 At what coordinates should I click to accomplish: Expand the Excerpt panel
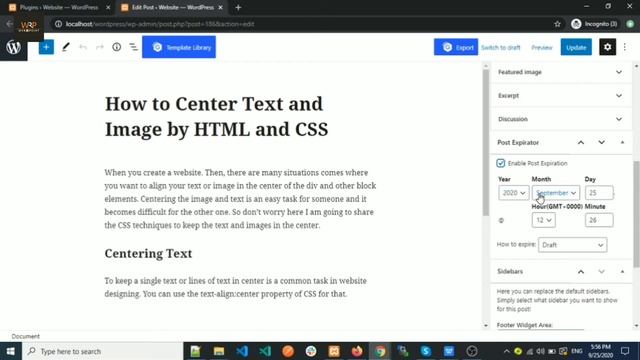pos(560,96)
